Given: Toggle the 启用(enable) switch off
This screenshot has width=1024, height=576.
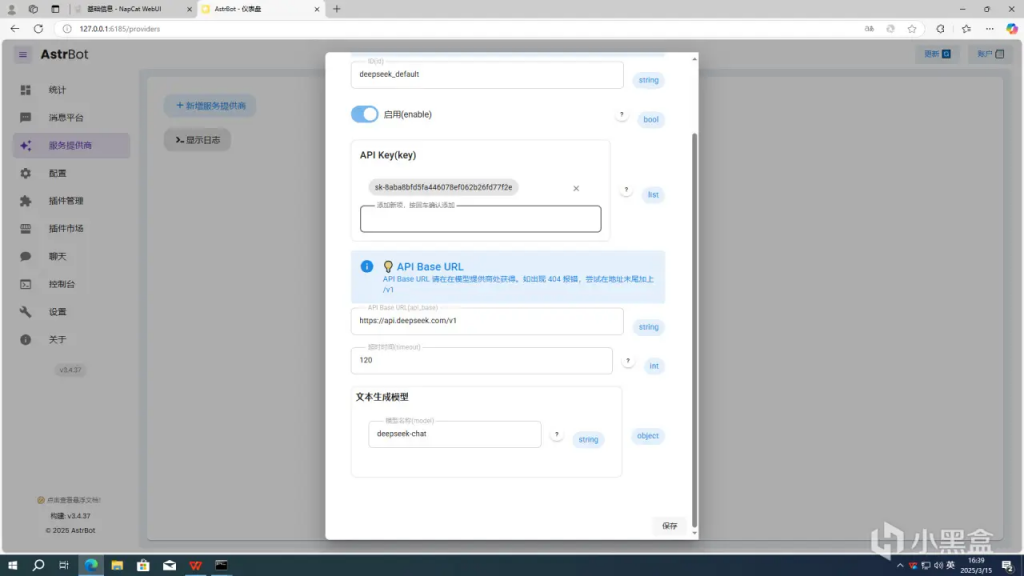Looking at the screenshot, I should [364, 114].
